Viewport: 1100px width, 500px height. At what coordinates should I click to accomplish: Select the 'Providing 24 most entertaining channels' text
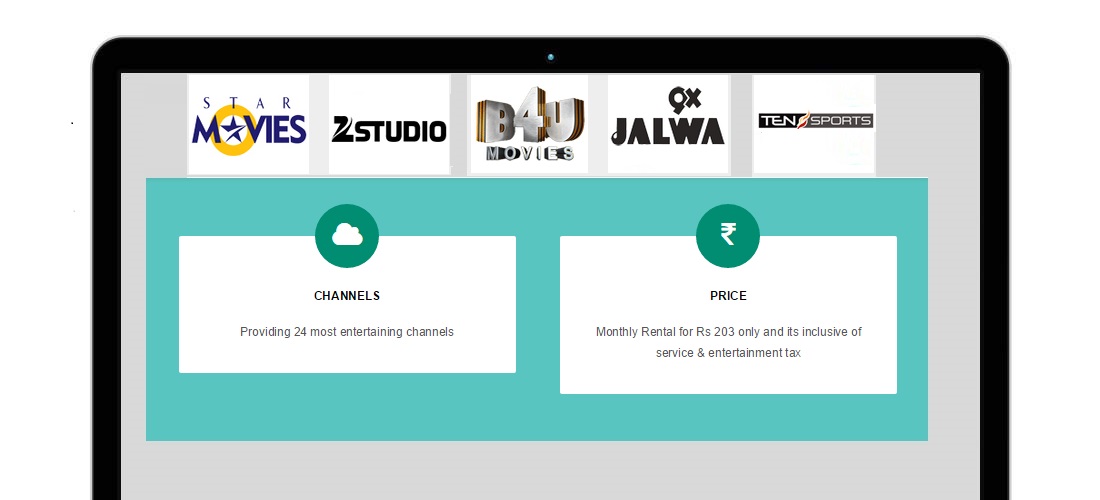[x=347, y=332]
